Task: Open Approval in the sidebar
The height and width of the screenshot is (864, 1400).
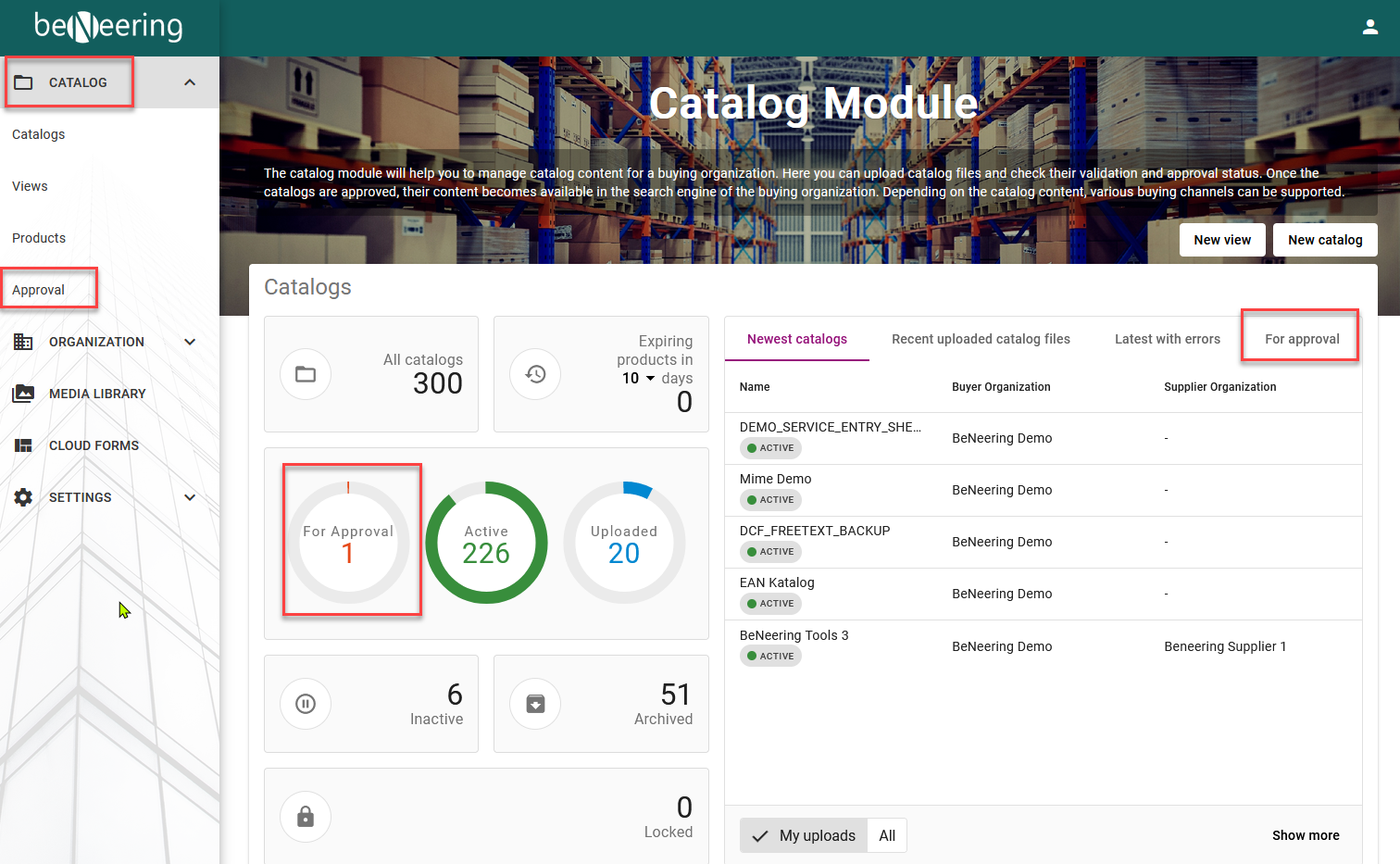Action: (x=38, y=290)
